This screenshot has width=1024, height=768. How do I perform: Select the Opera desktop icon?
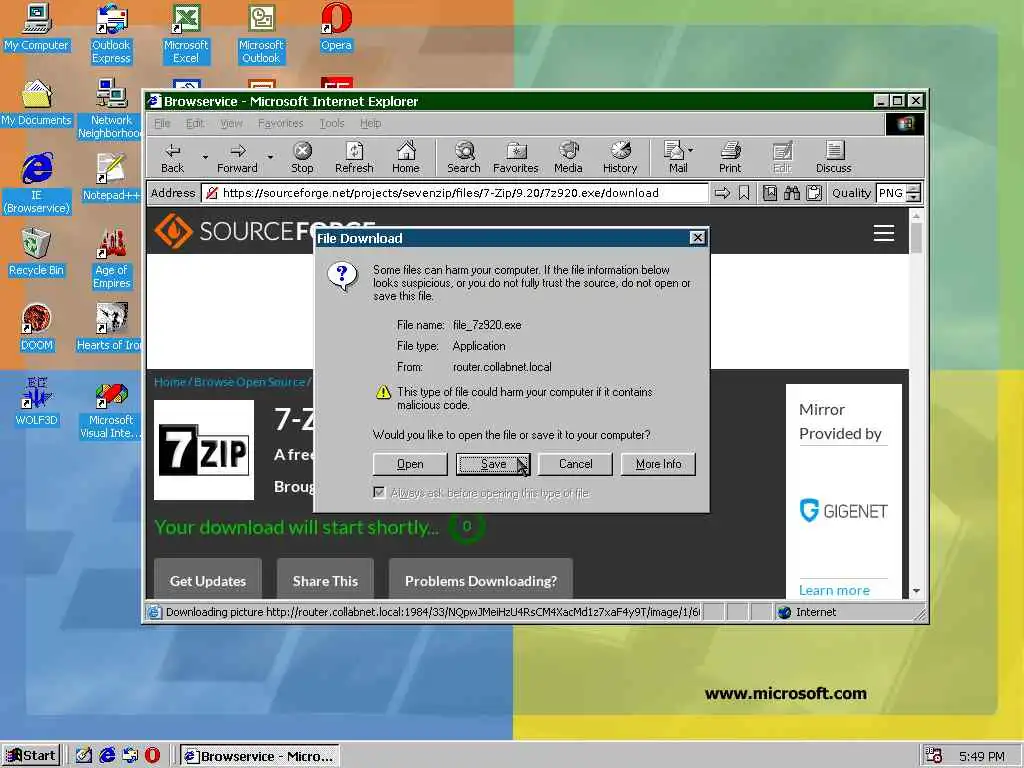point(336,27)
